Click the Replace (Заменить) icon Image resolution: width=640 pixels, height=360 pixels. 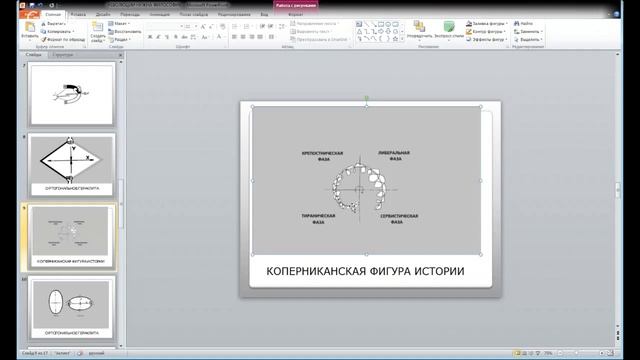[x=517, y=31]
